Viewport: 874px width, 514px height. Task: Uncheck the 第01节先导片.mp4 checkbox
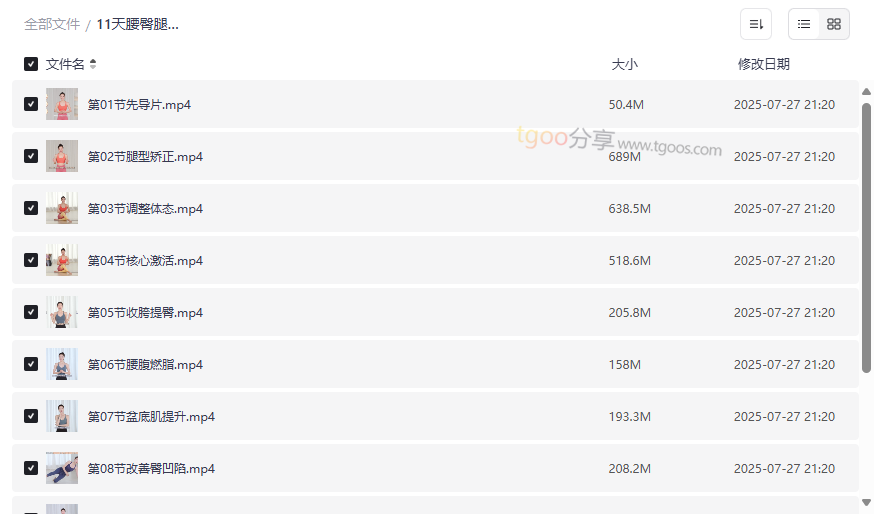click(31, 104)
